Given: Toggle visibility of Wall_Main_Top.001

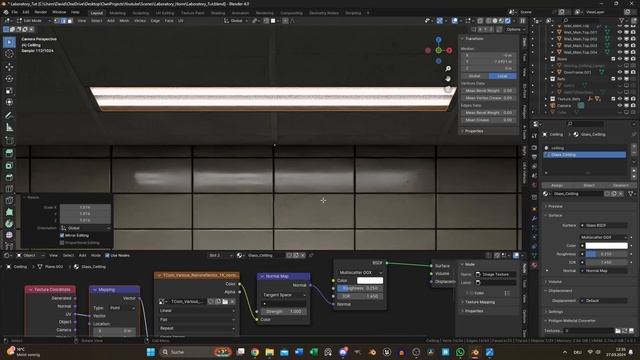Looking at the screenshot, I should pos(620,32).
